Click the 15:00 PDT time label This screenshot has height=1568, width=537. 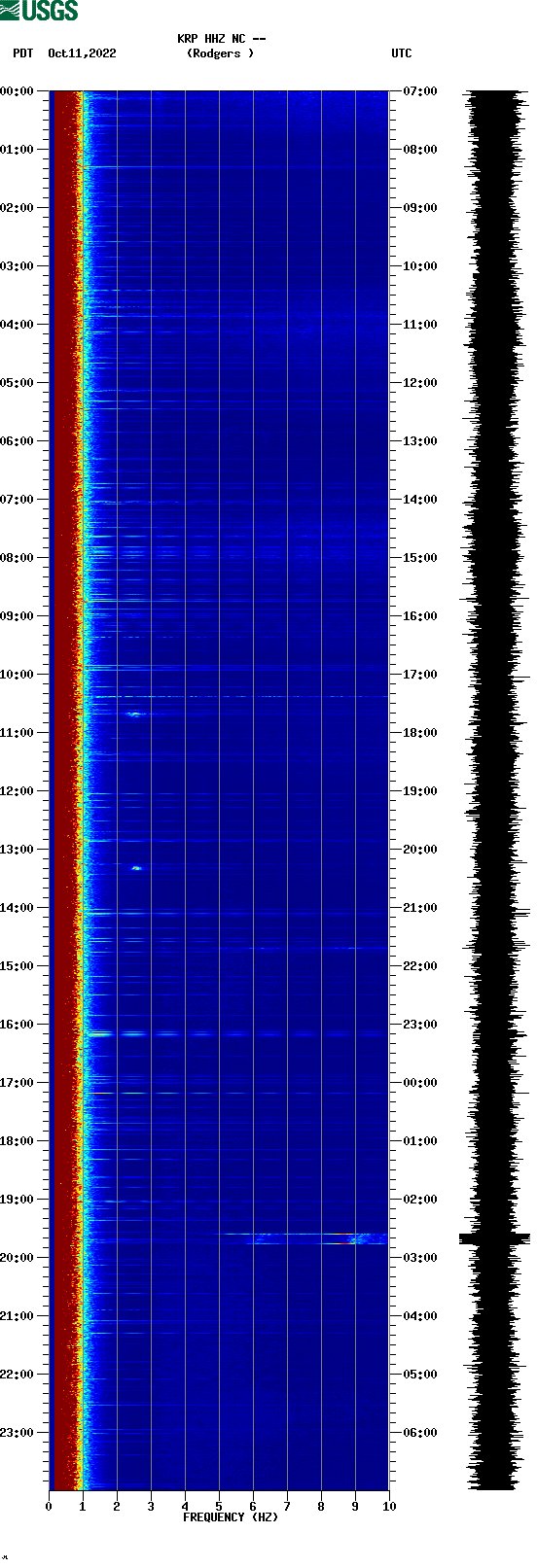[18, 966]
